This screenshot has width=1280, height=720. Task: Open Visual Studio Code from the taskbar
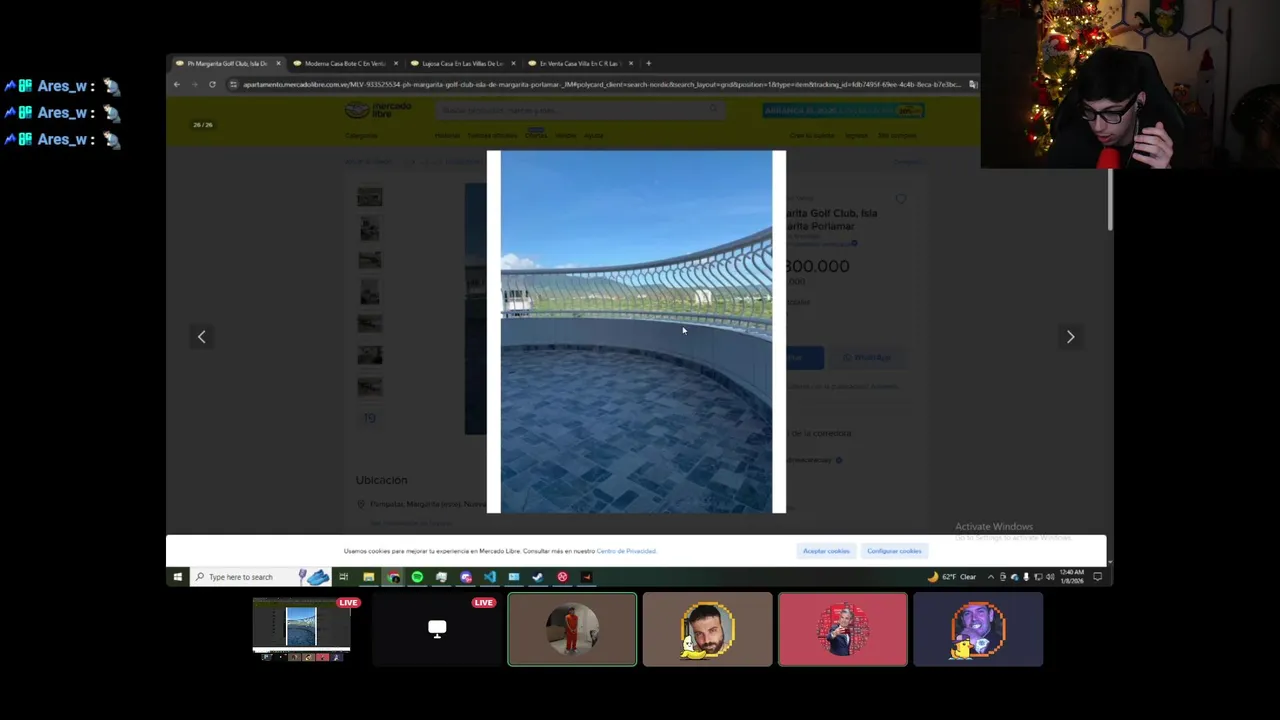490,577
